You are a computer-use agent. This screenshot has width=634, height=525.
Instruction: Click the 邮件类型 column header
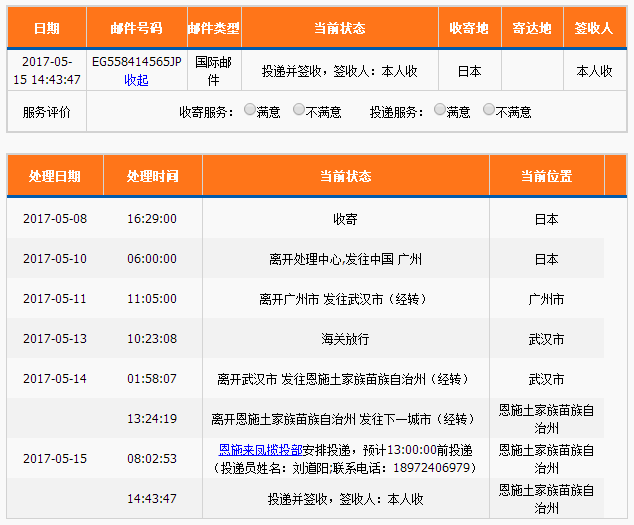214,28
